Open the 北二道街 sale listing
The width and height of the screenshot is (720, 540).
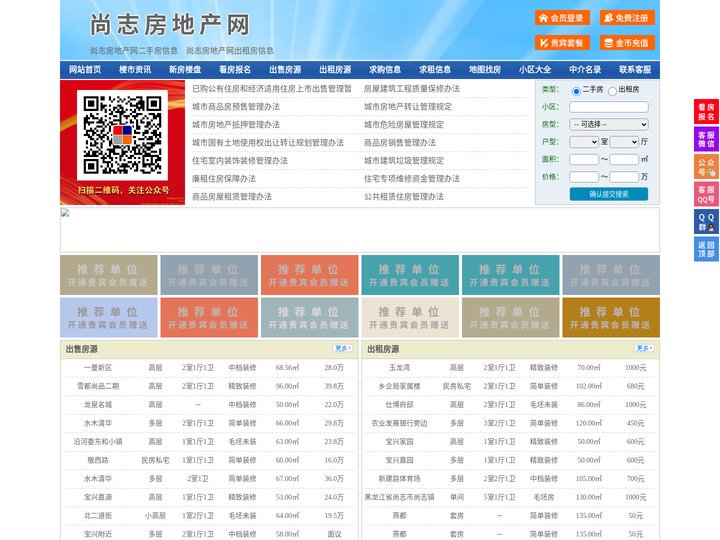pos(98,516)
